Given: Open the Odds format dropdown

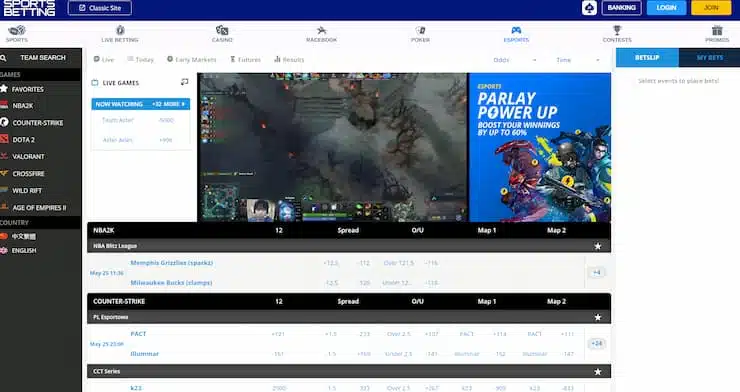Looking at the screenshot, I should point(515,60).
